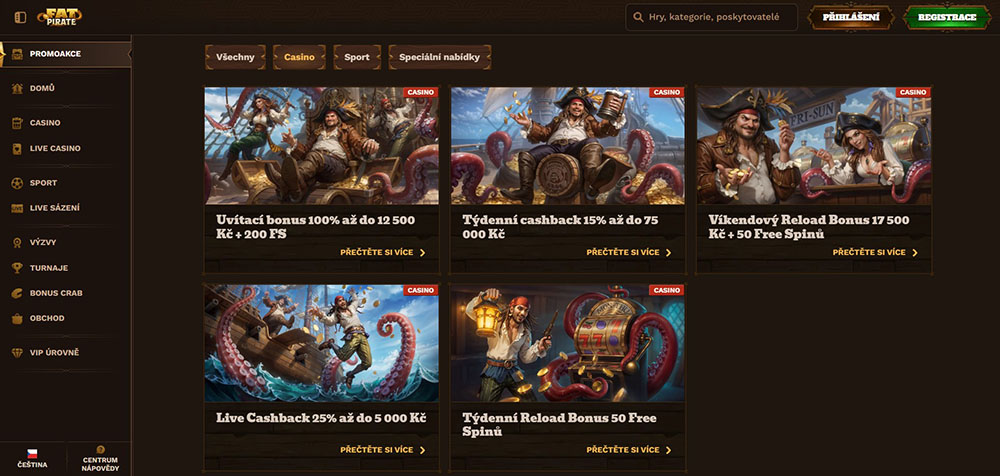This screenshot has width=1000, height=476.
Task: Switch to Speciální nabídky tab
Action: 439,57
